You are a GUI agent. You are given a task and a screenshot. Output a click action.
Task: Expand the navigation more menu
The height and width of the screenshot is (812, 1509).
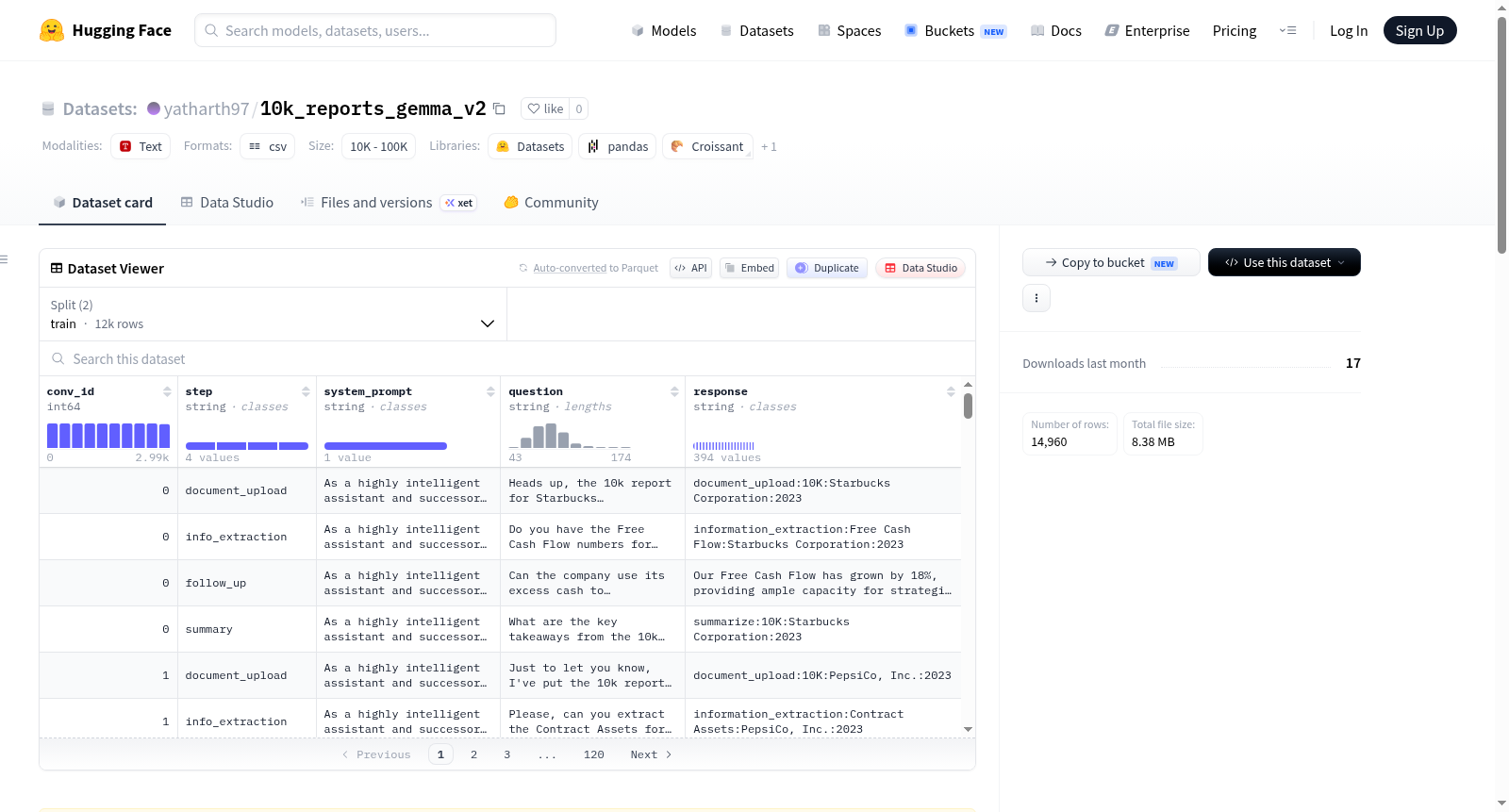pos(1287,30)
